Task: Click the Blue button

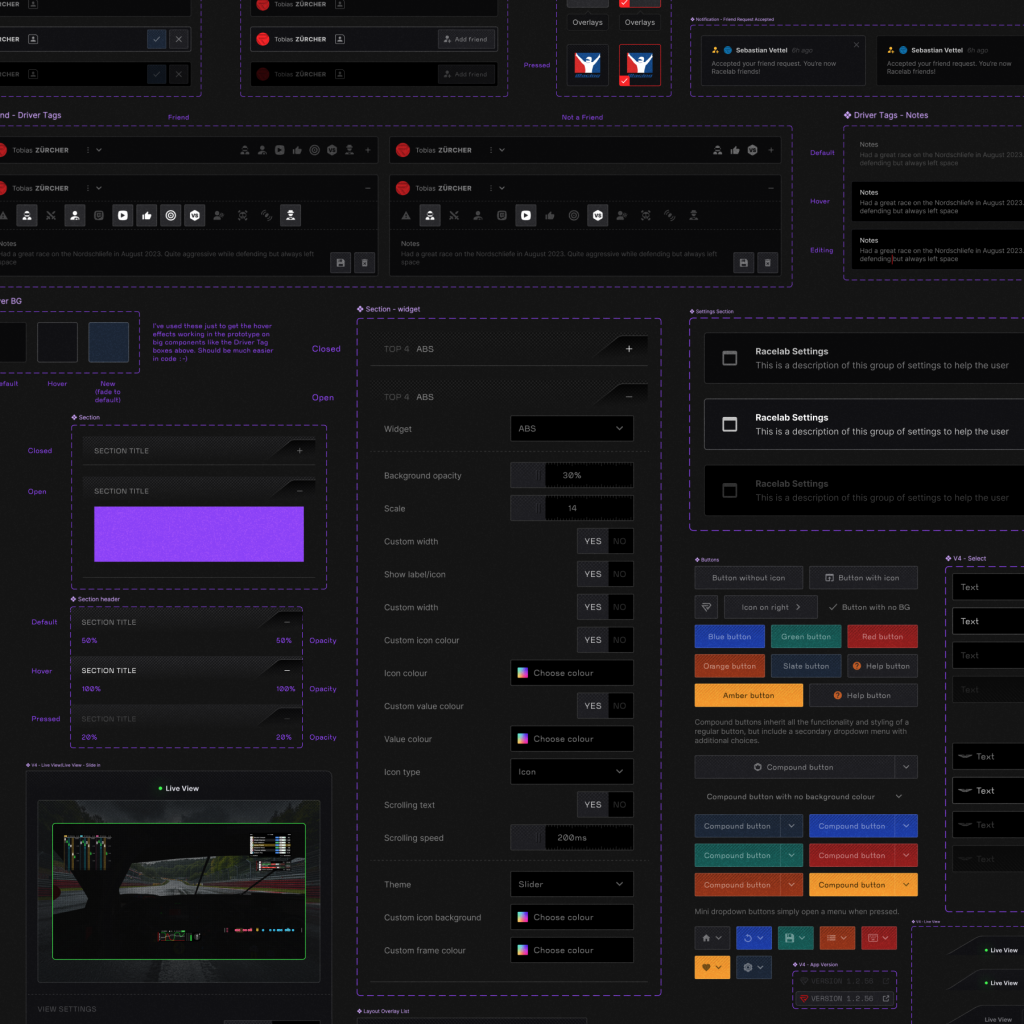Action: tap(729, 636)
